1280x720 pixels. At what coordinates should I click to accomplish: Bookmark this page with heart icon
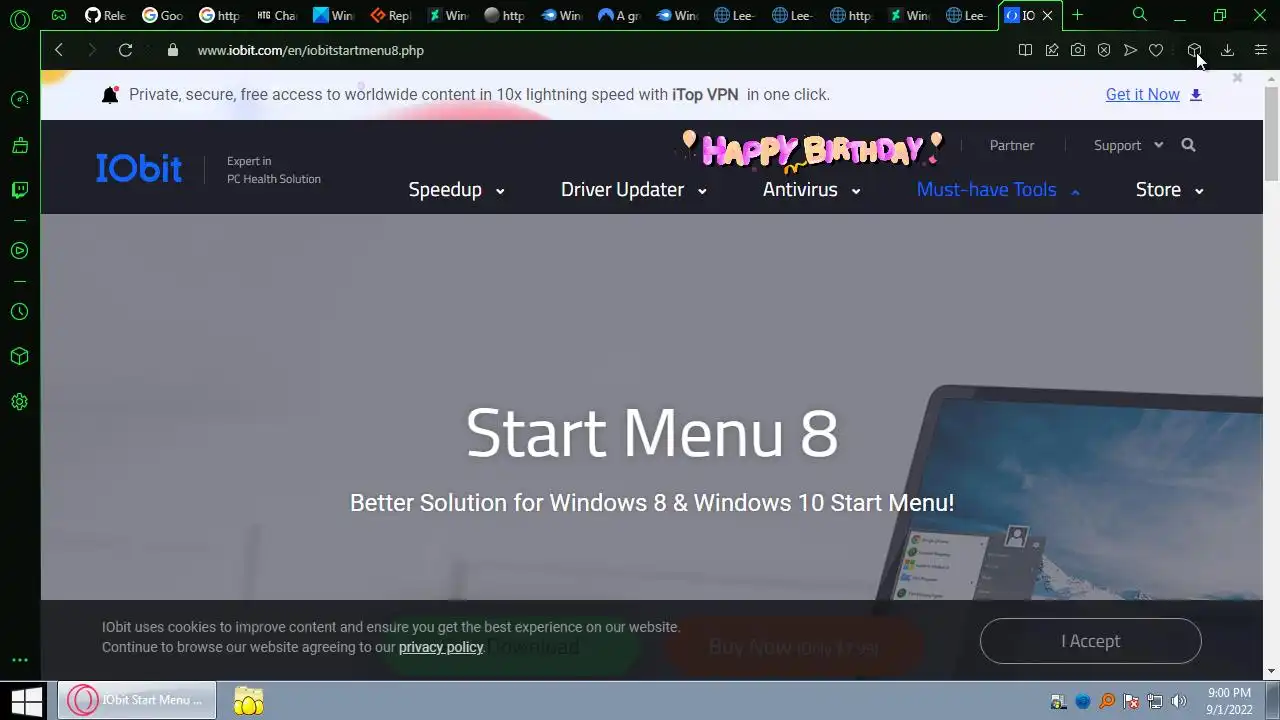pos(1156,50)
